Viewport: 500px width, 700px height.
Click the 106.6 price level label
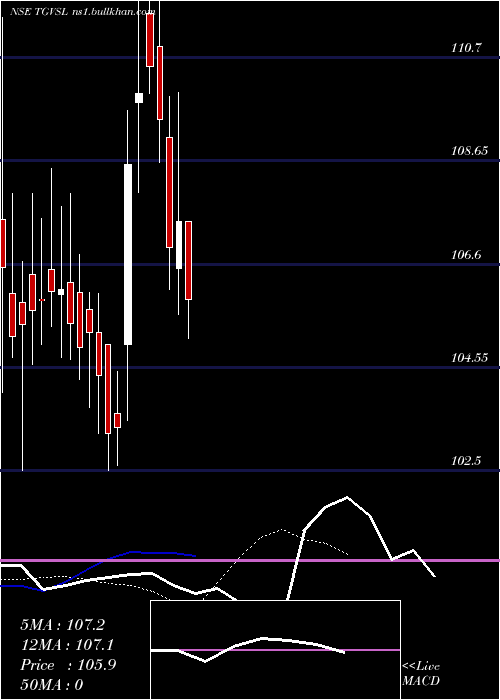tap(466, 254)
